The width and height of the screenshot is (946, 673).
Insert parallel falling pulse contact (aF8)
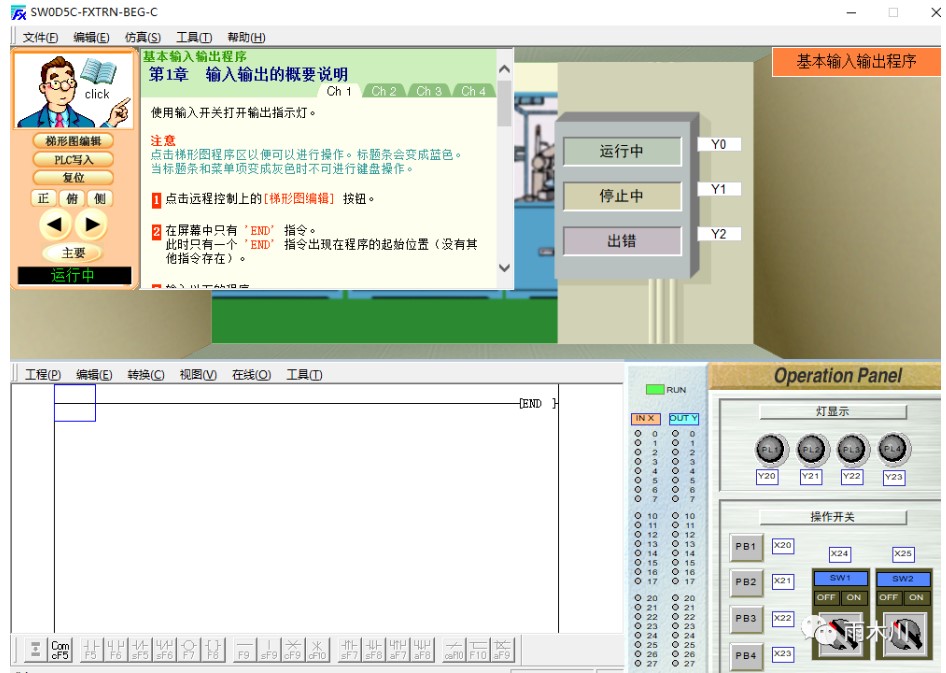coord(422,649)
